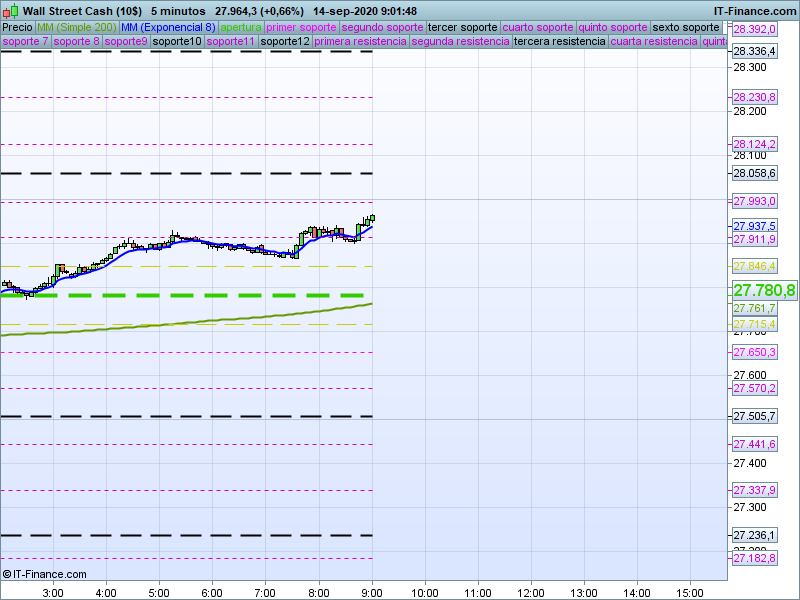
Task: Select the apertura indicator label
Action: (241, 27)
